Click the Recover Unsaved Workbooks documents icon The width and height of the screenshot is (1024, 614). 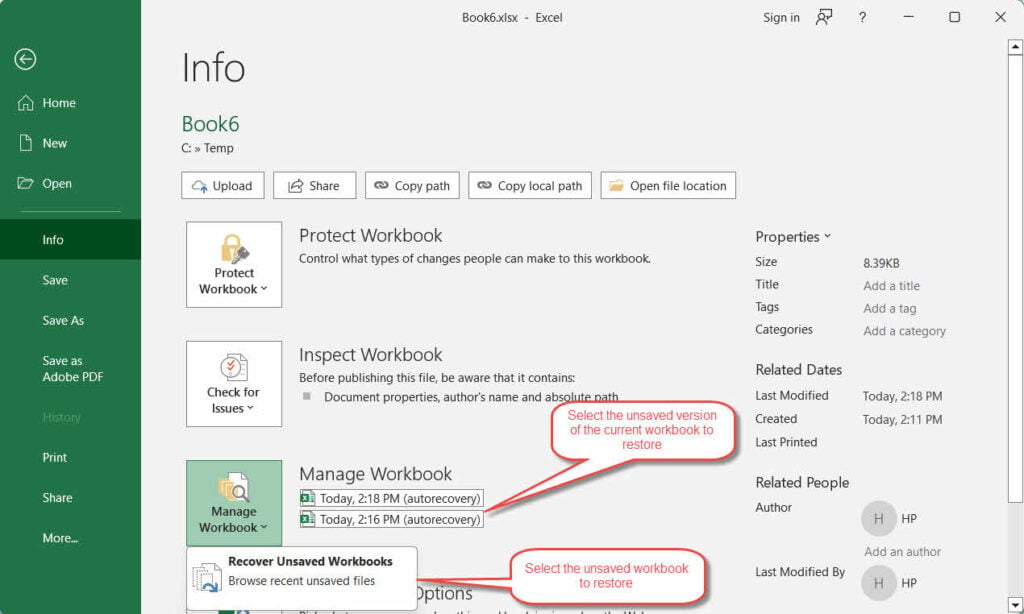(207, 577)
